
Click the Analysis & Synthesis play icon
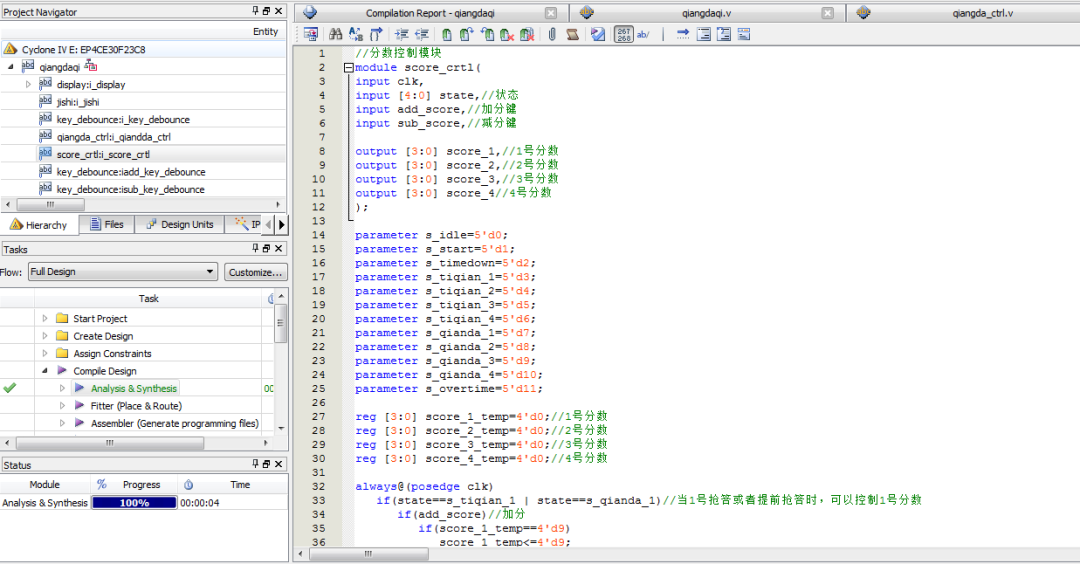[79, 388]
